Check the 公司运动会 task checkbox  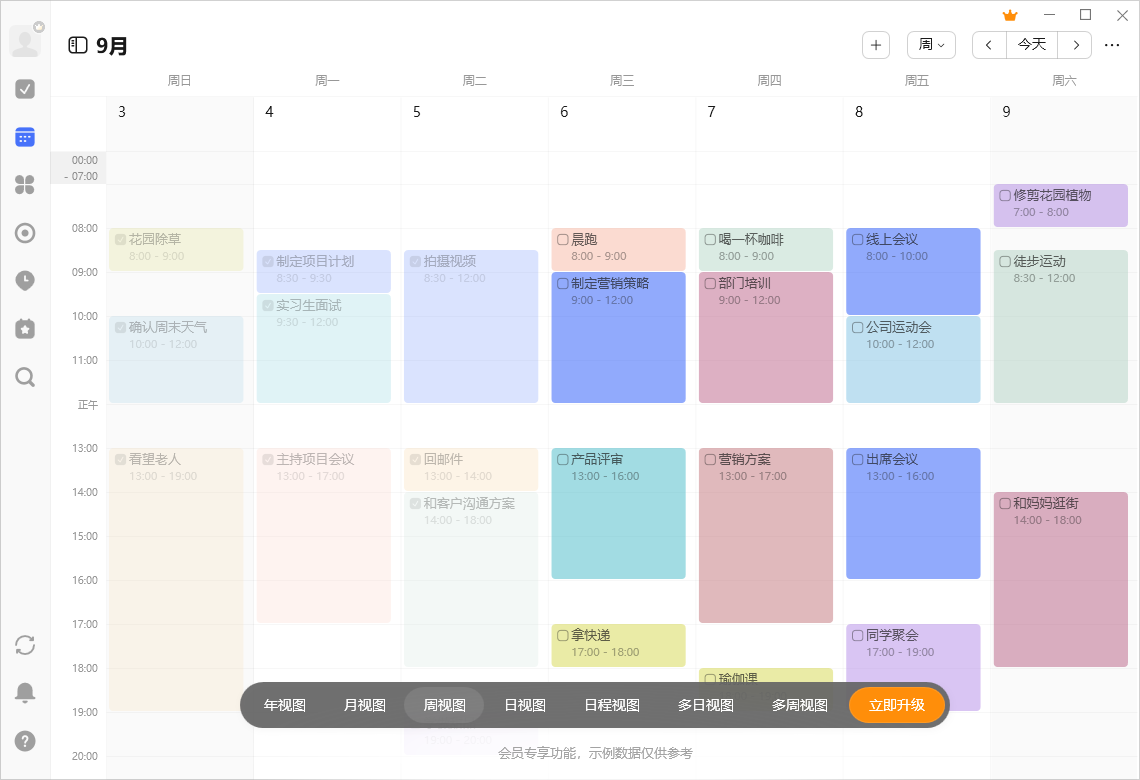click(x=858, y=328)
